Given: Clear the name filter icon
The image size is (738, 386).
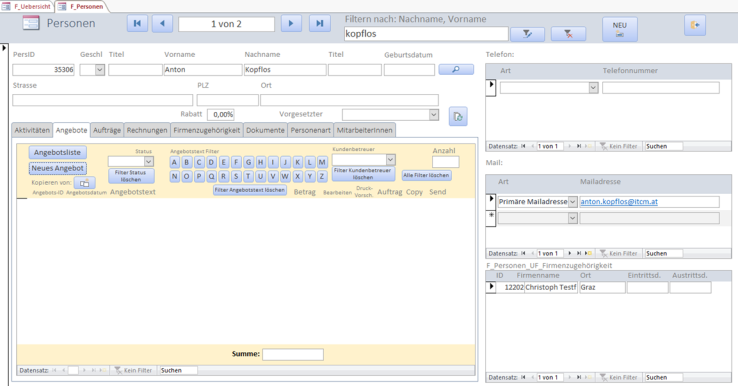Looking at the screenshot, I should (569, 34).
